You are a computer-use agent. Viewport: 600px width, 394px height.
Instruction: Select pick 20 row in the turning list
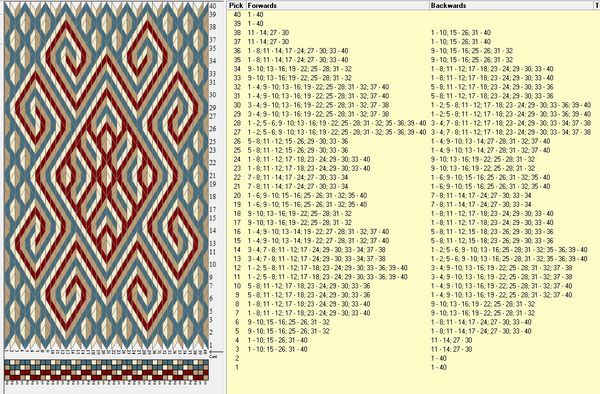(x=413, y=195)
